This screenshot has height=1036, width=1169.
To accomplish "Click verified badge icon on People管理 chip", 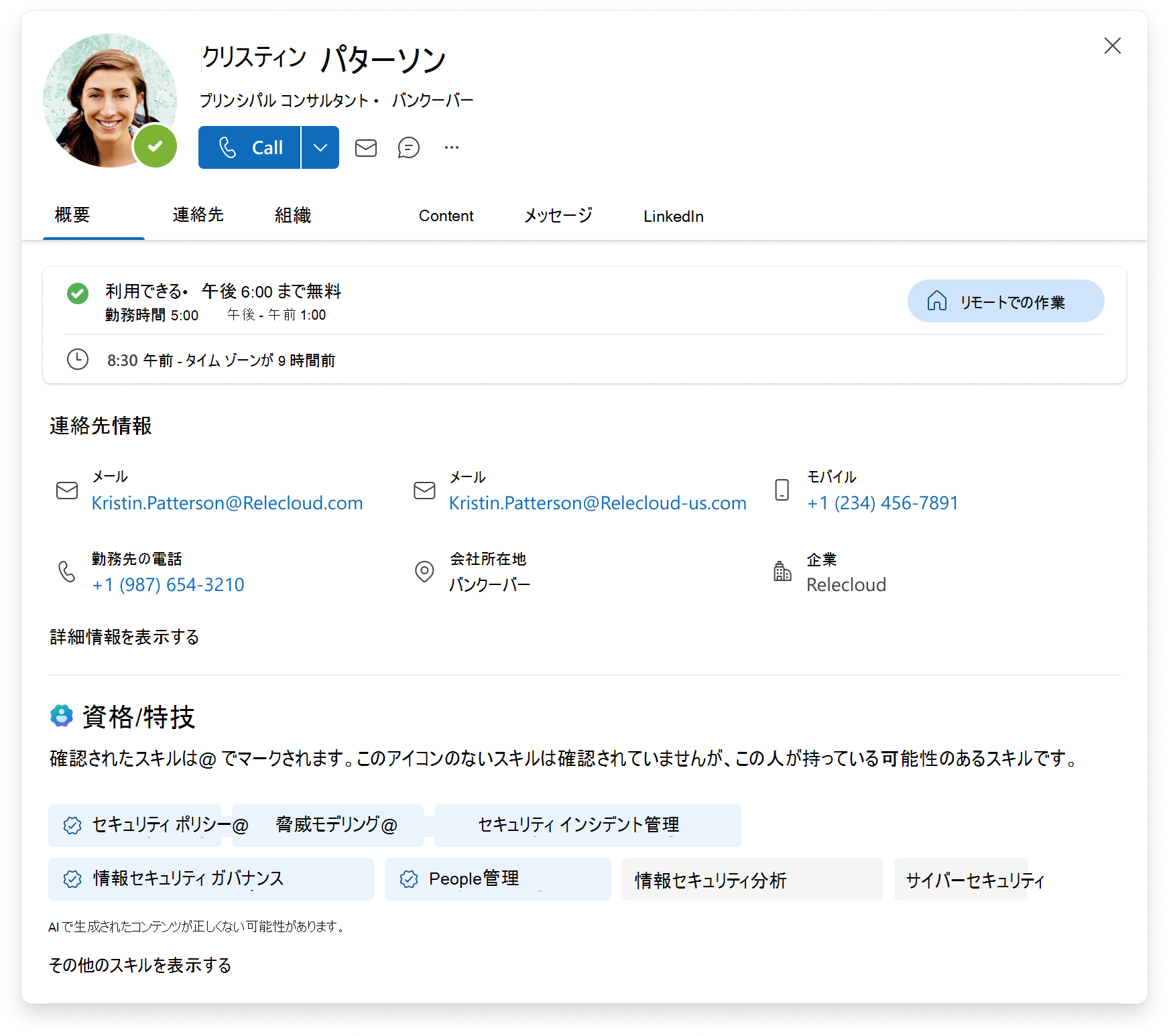I will click(x=409, y=879).
